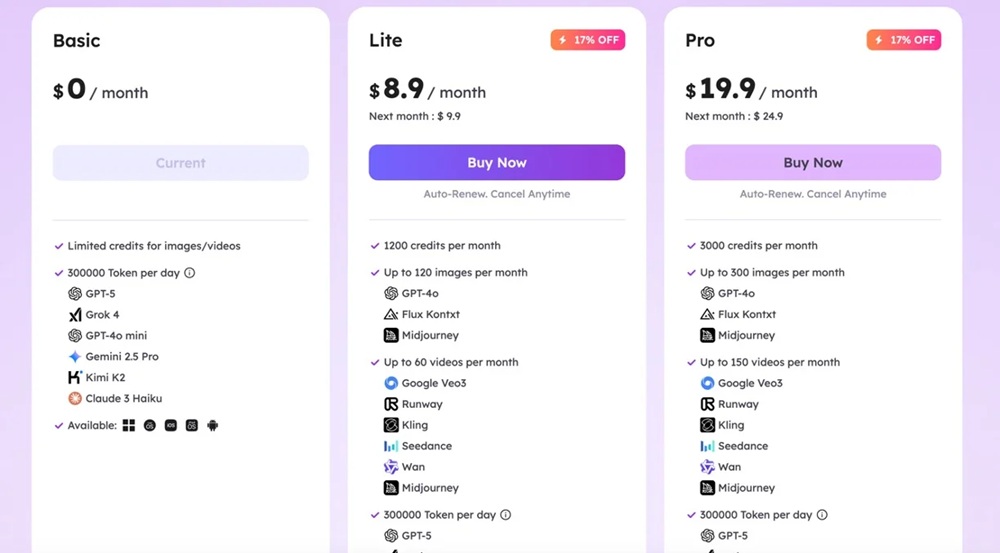
Task: Click the Wan icon in Lite plan
Action: point(391,467)
